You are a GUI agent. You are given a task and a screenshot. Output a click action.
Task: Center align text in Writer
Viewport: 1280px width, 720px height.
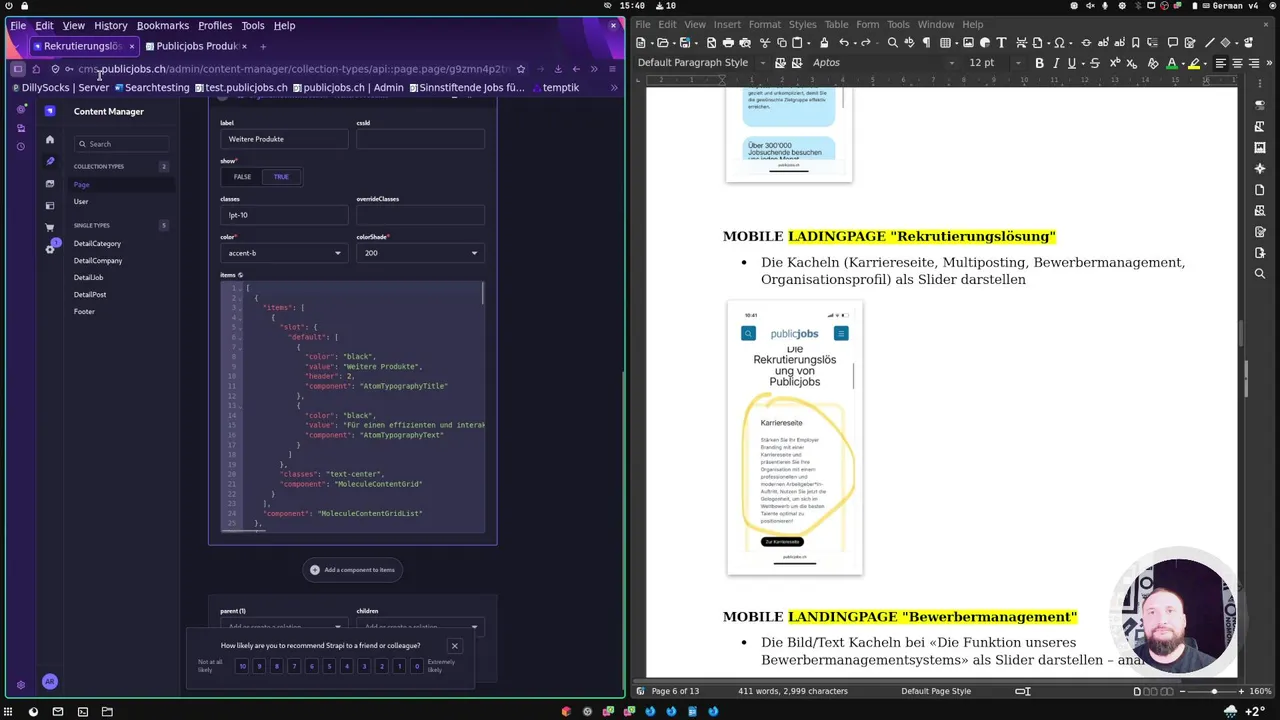(1237, 63)
